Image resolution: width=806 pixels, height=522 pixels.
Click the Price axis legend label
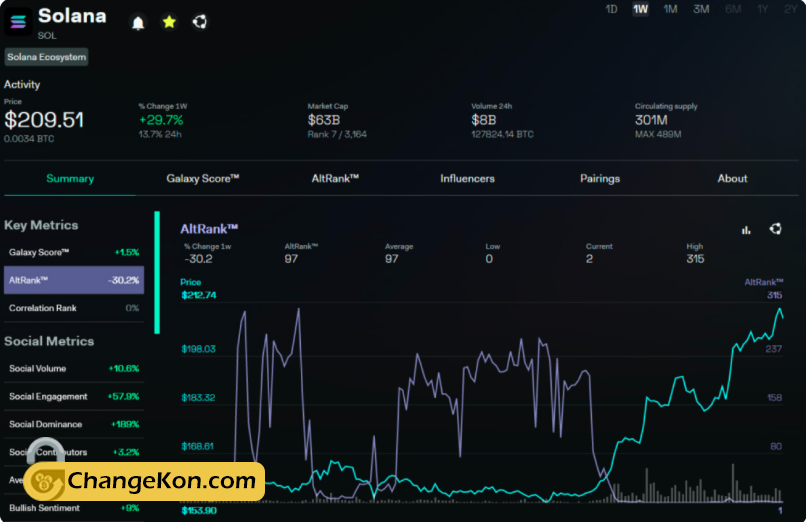(x=190, y=282)
